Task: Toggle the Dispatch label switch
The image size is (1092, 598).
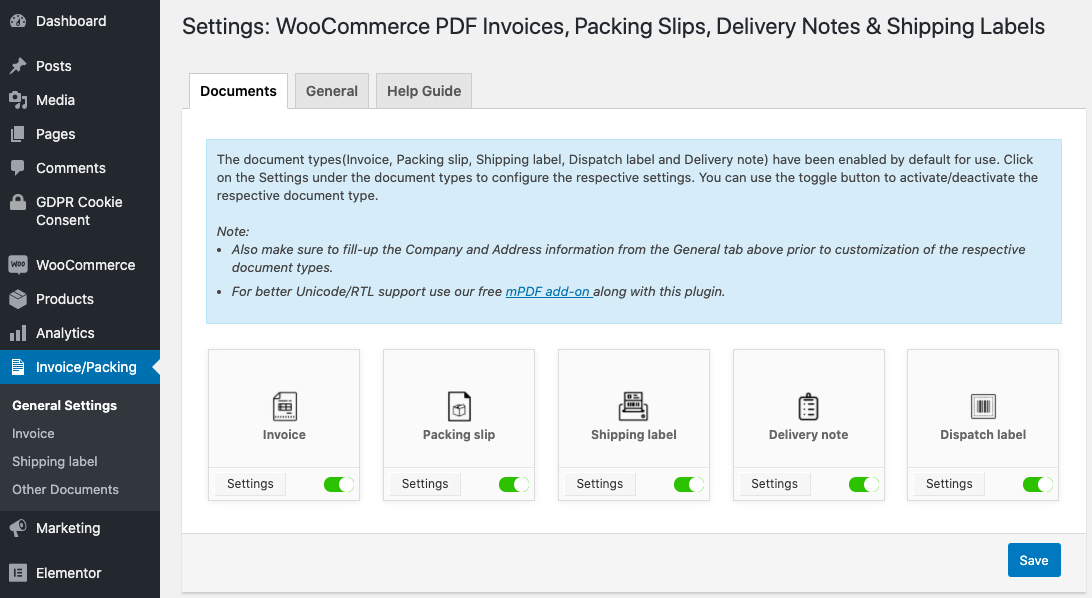Action: (x=1038, y=485)
